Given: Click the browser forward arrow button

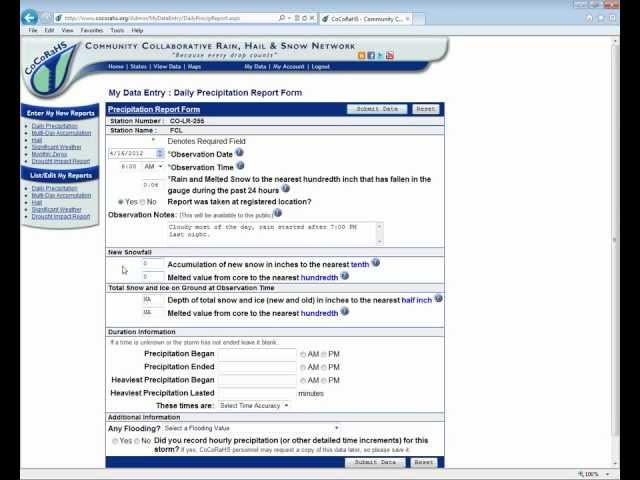Looking at the screenshot, I should 46,18.
